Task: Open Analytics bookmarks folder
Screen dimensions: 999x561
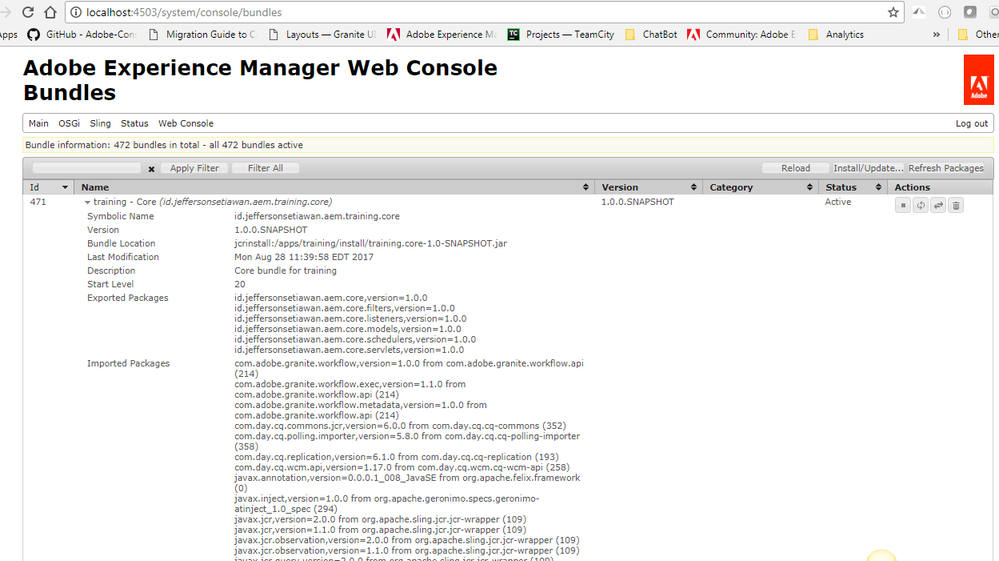Action: 836,34
